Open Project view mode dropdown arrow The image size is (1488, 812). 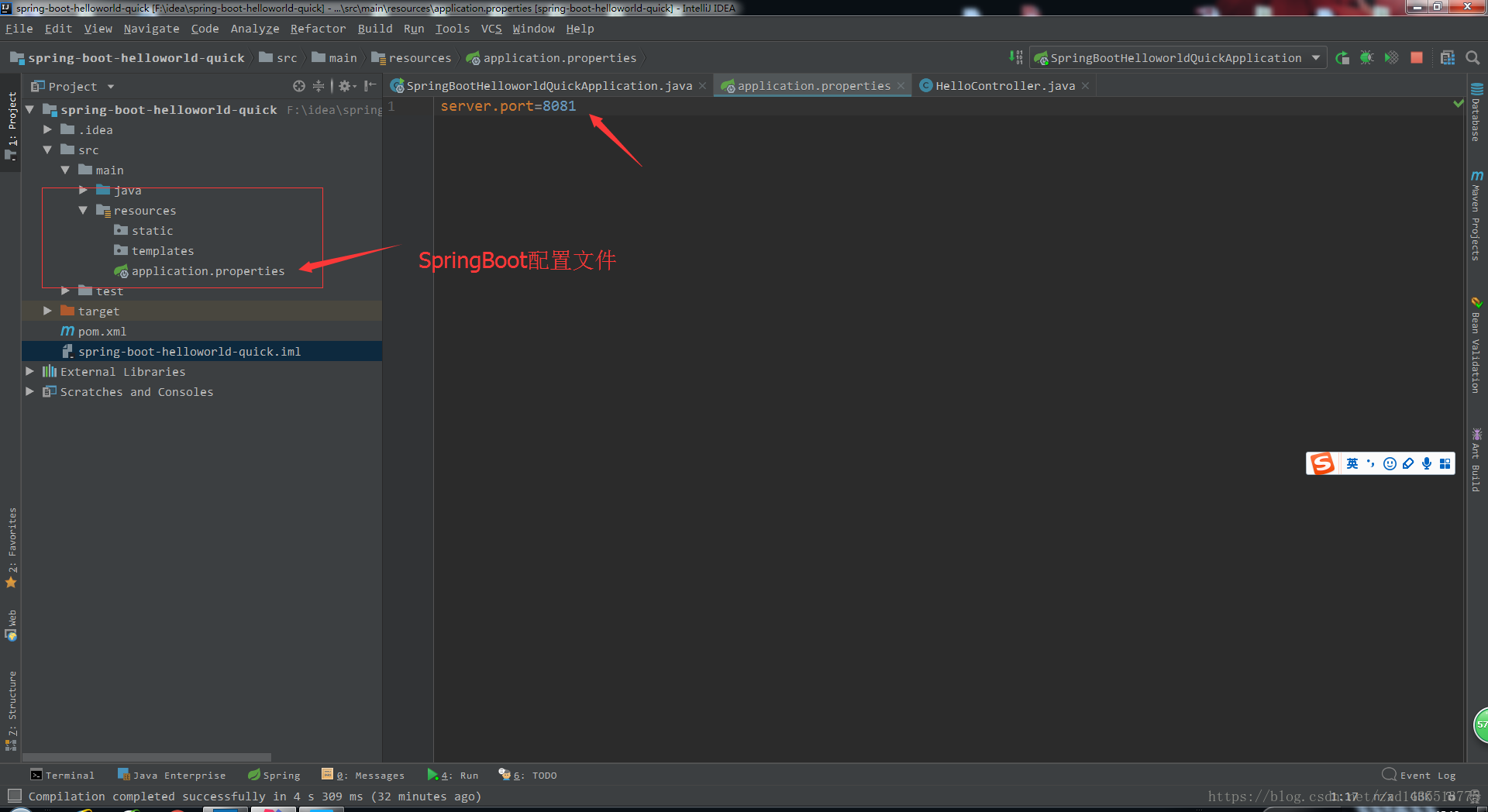point(111,87)
